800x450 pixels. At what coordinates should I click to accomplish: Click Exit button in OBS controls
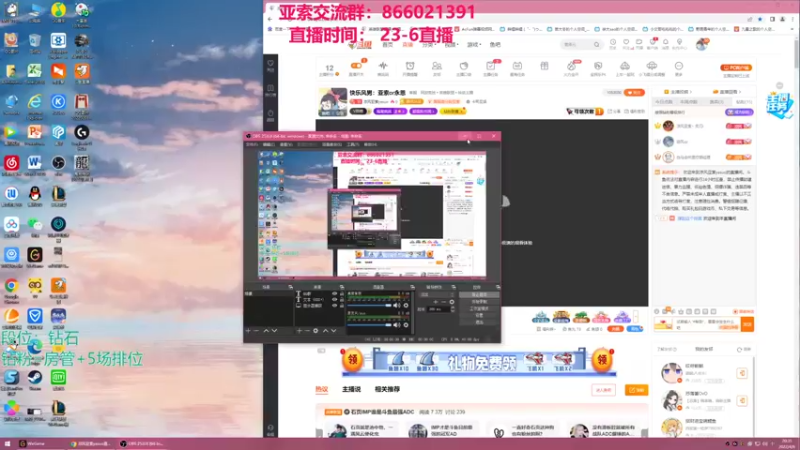(x=479, y=322)
